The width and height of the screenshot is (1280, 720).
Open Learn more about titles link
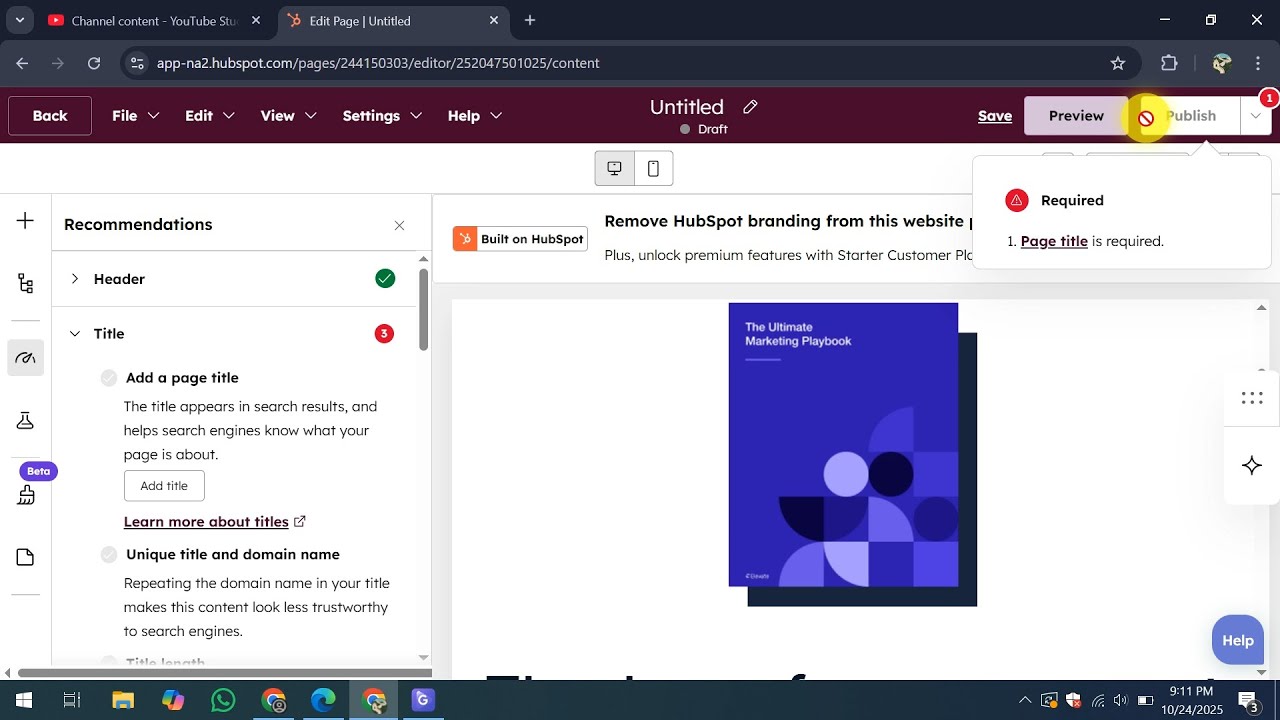click(x=215, y=522)
